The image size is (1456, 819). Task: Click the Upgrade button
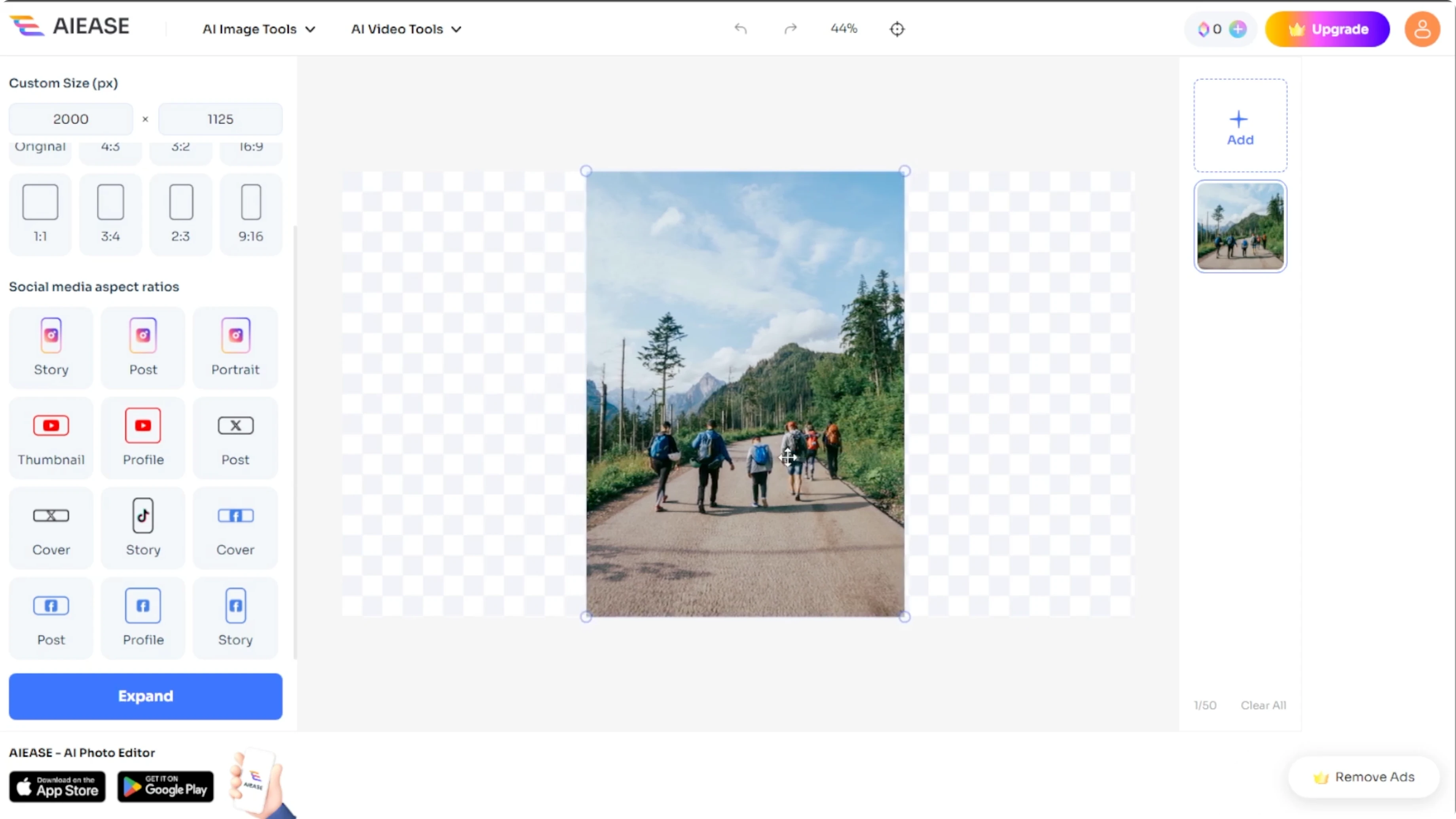coord(1327,29)
